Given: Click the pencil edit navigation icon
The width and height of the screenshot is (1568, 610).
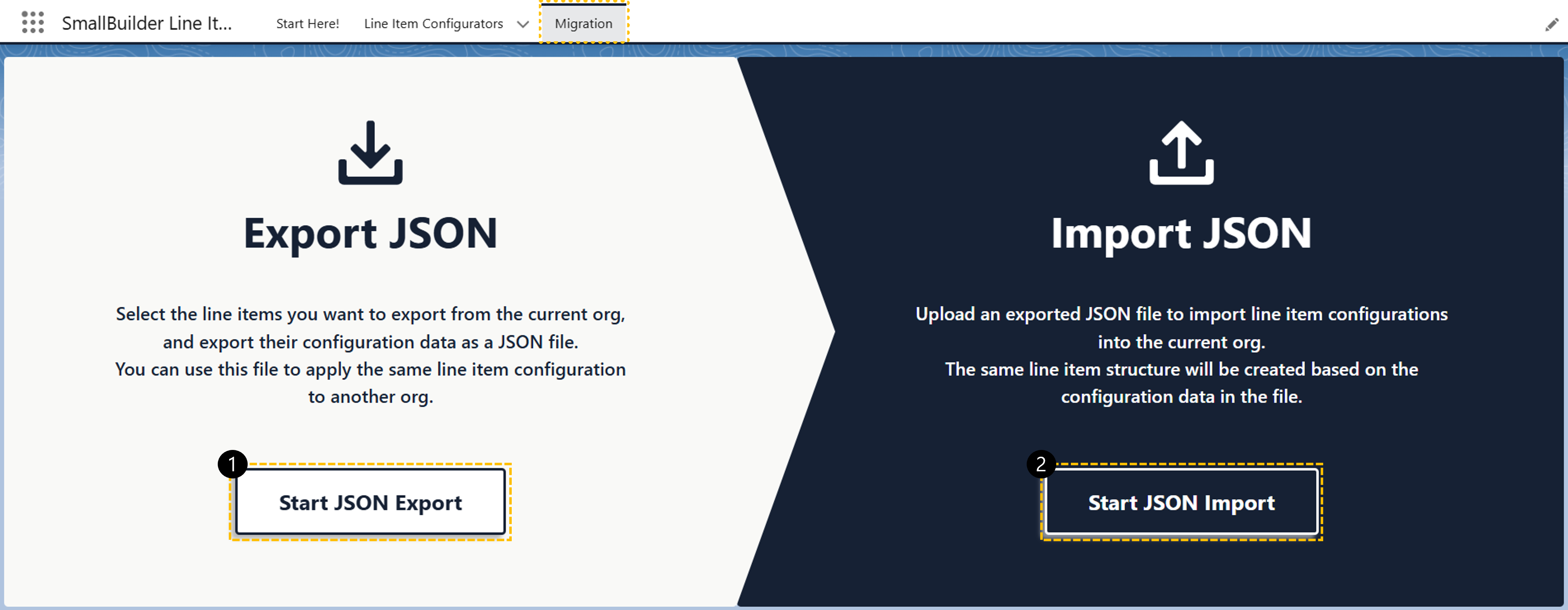Looking at the screenshot, I should coord(1552,24).
